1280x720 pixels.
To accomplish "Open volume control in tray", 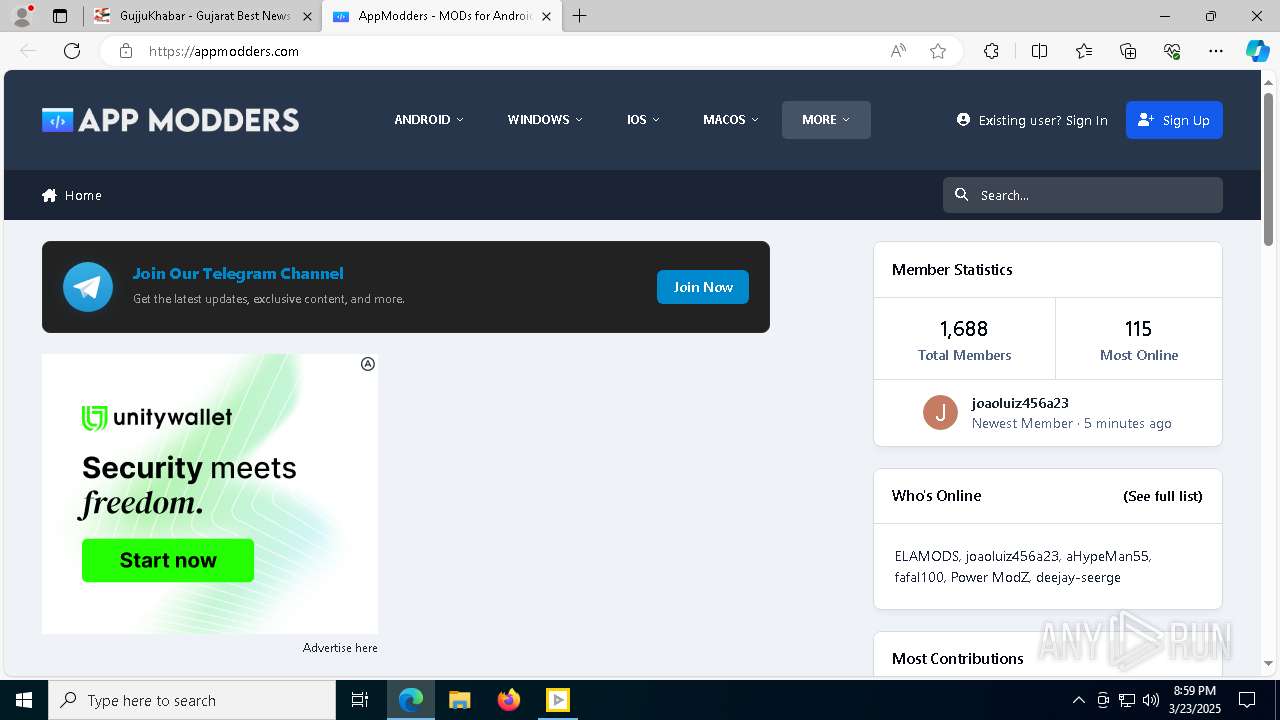I will pyautogui.click(x=1151, y=700).
